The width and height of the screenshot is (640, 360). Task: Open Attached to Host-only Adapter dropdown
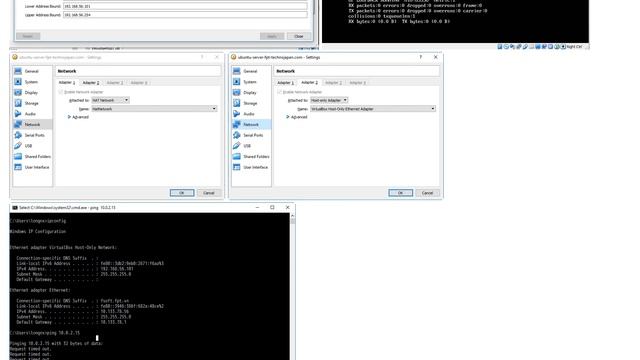(329, 100)
